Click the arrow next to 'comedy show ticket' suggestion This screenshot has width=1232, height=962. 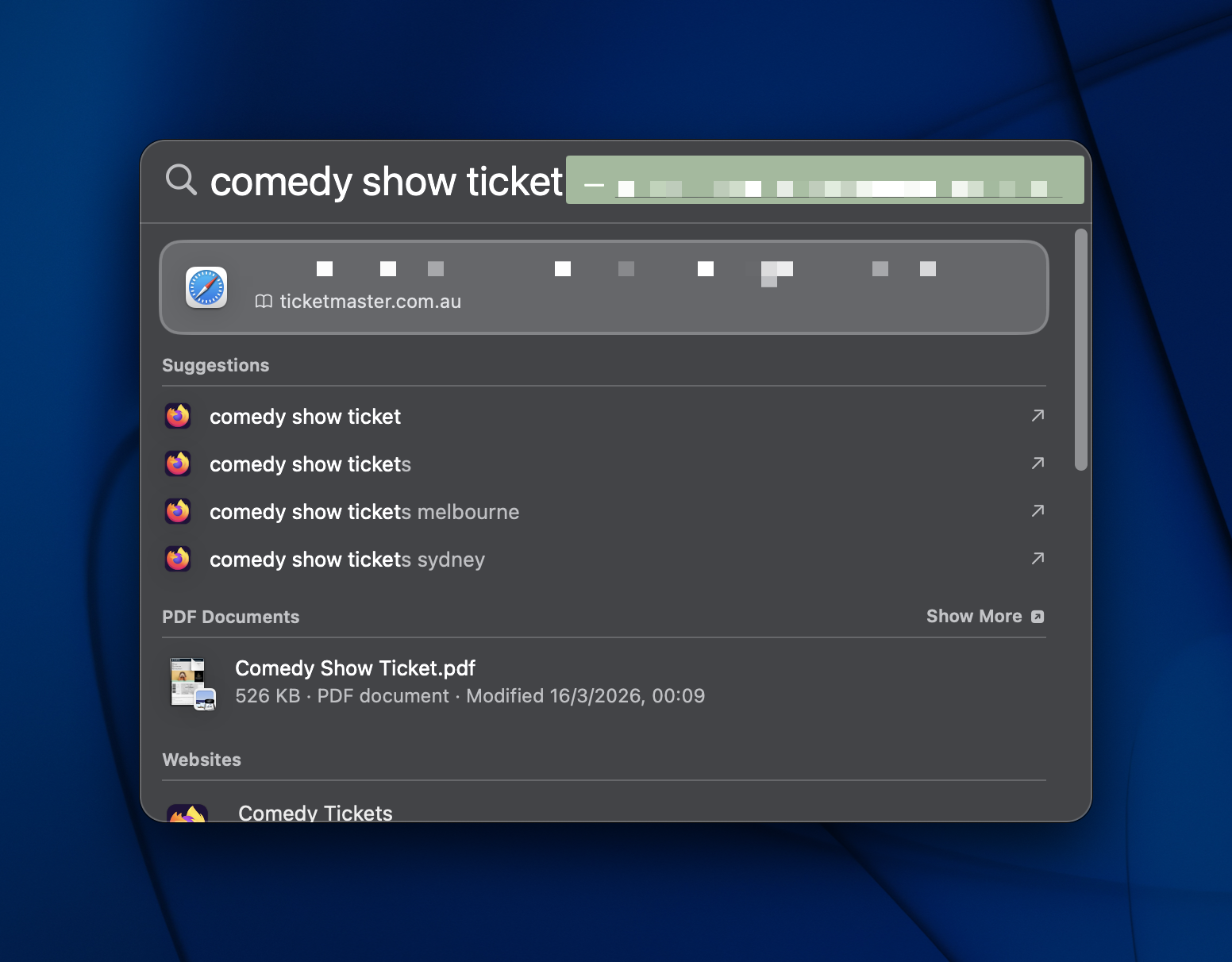click(x=1038, y=416)
